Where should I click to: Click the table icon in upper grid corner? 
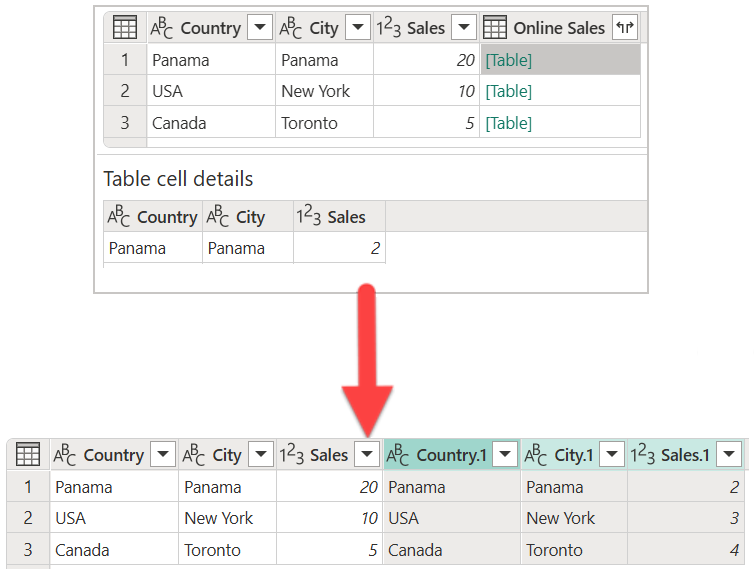pos(125,27)
